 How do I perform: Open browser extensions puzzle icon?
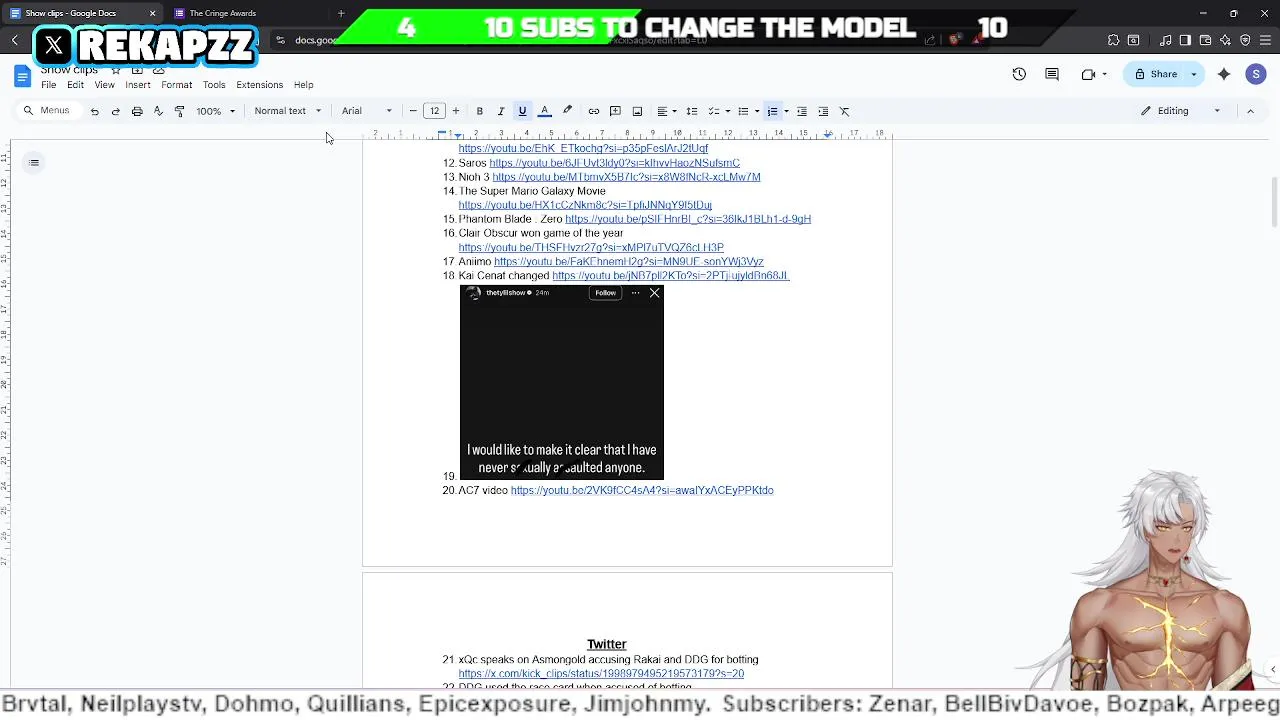click(x=1113, y=40)
